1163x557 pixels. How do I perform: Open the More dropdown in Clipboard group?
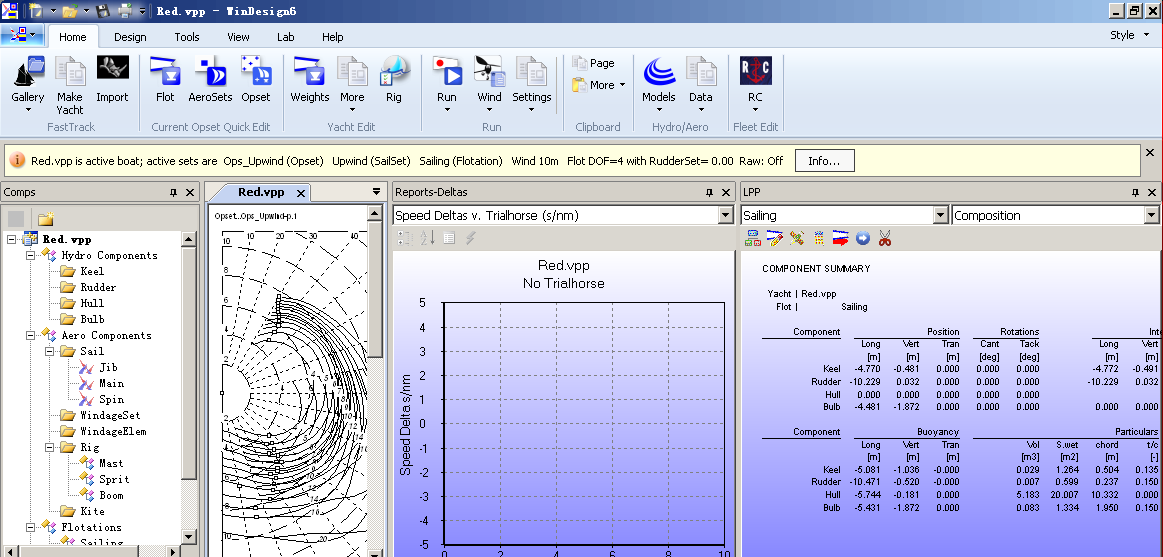tap(599, 85)
